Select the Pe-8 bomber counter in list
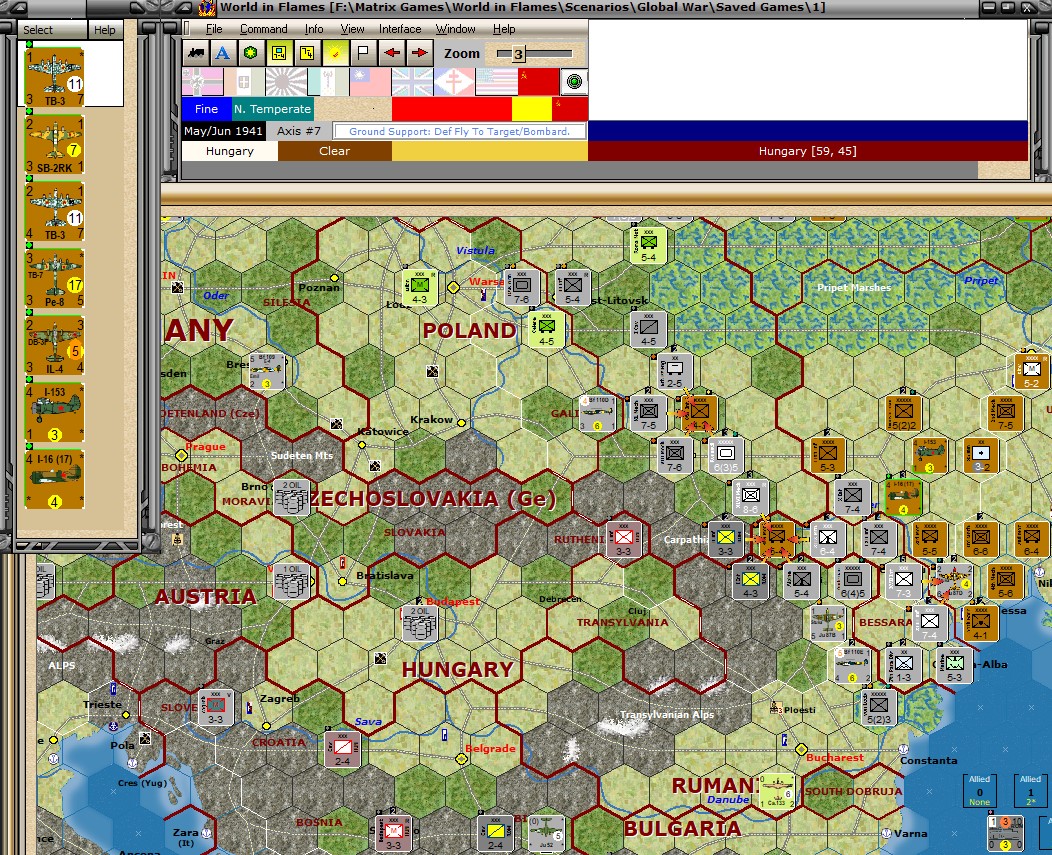 pos(54,279)
